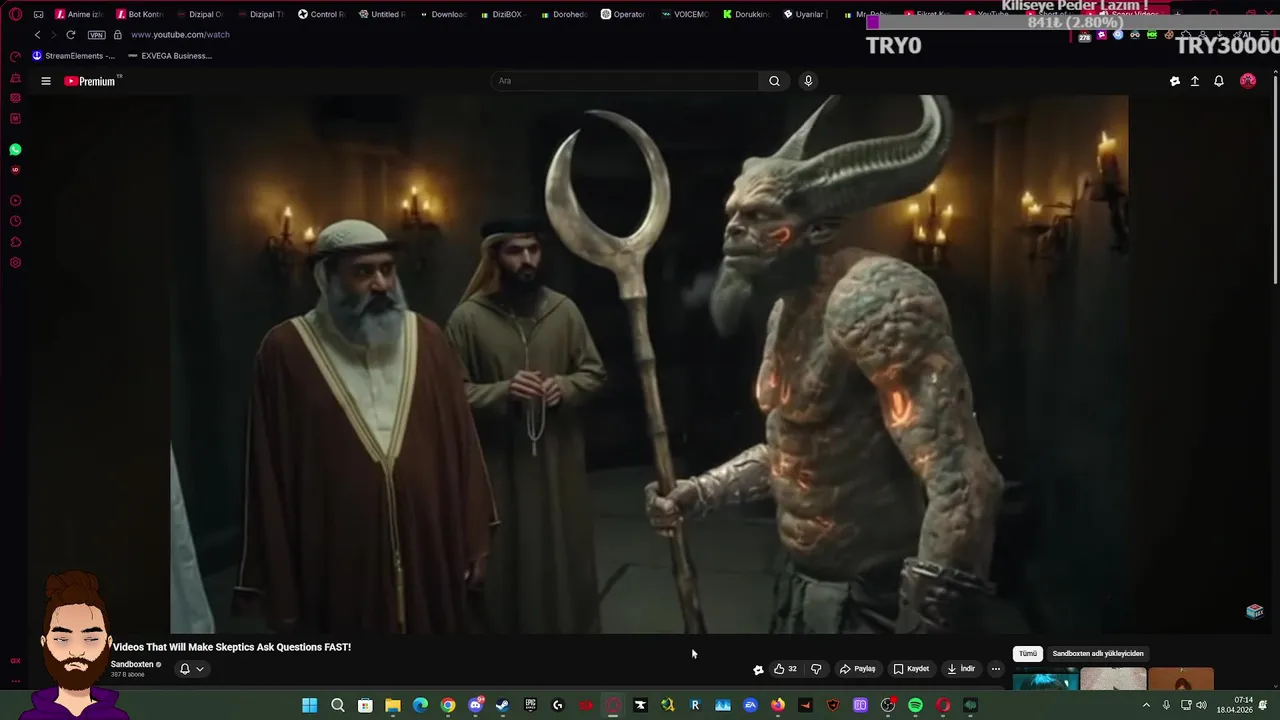
Task: Switch to the Operator browser tab
Action: (623, 14)
